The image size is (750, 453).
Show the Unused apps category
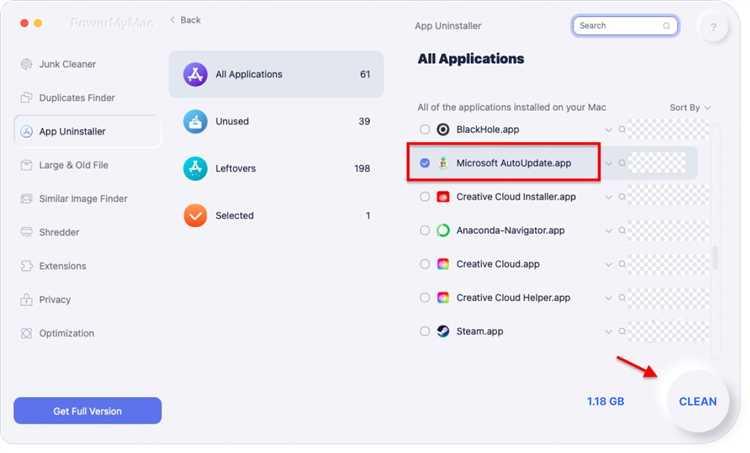click(276, 122)
